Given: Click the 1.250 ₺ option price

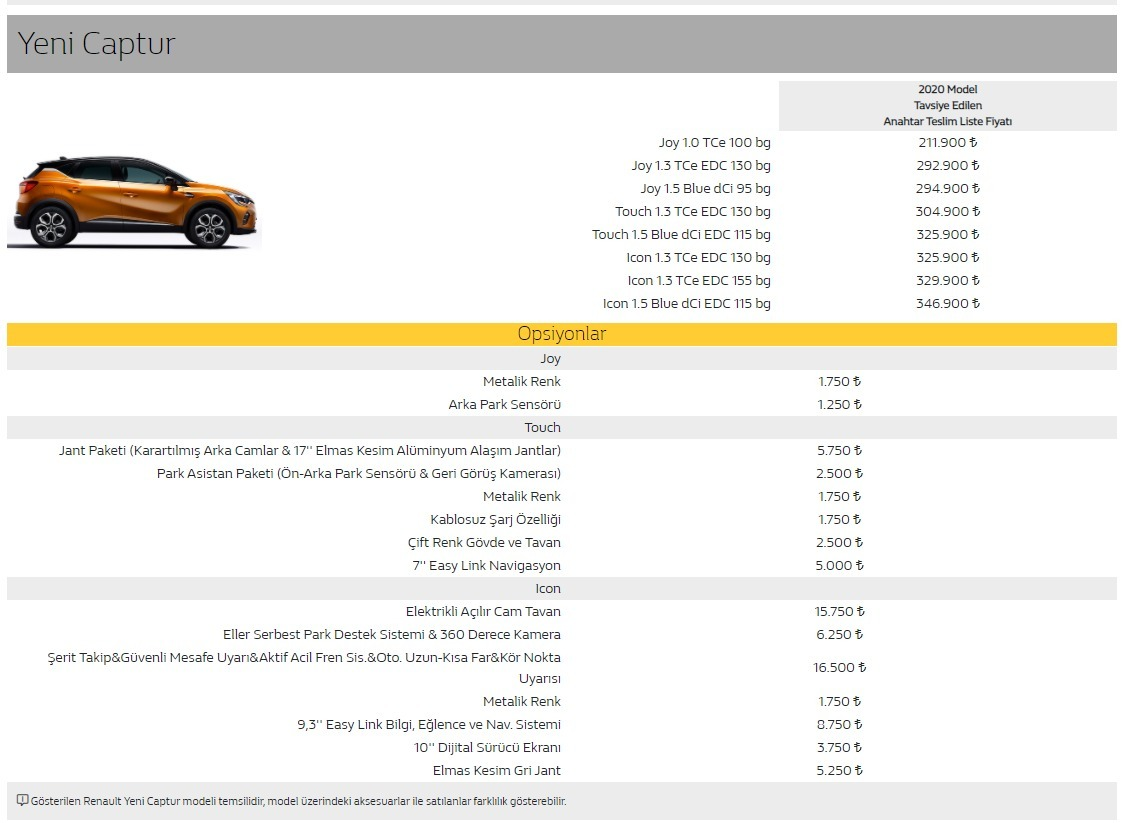Looking at the screenshot, I should tap(839, 404).
